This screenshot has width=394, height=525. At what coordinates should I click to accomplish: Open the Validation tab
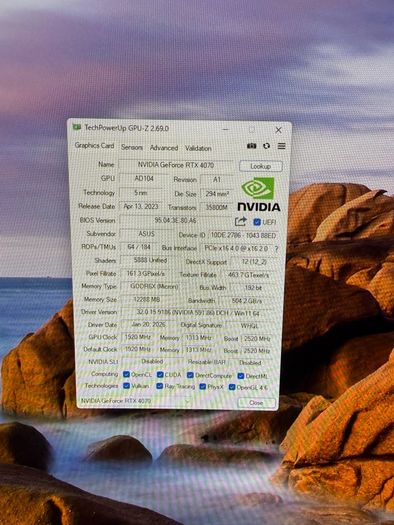(198, 148)
